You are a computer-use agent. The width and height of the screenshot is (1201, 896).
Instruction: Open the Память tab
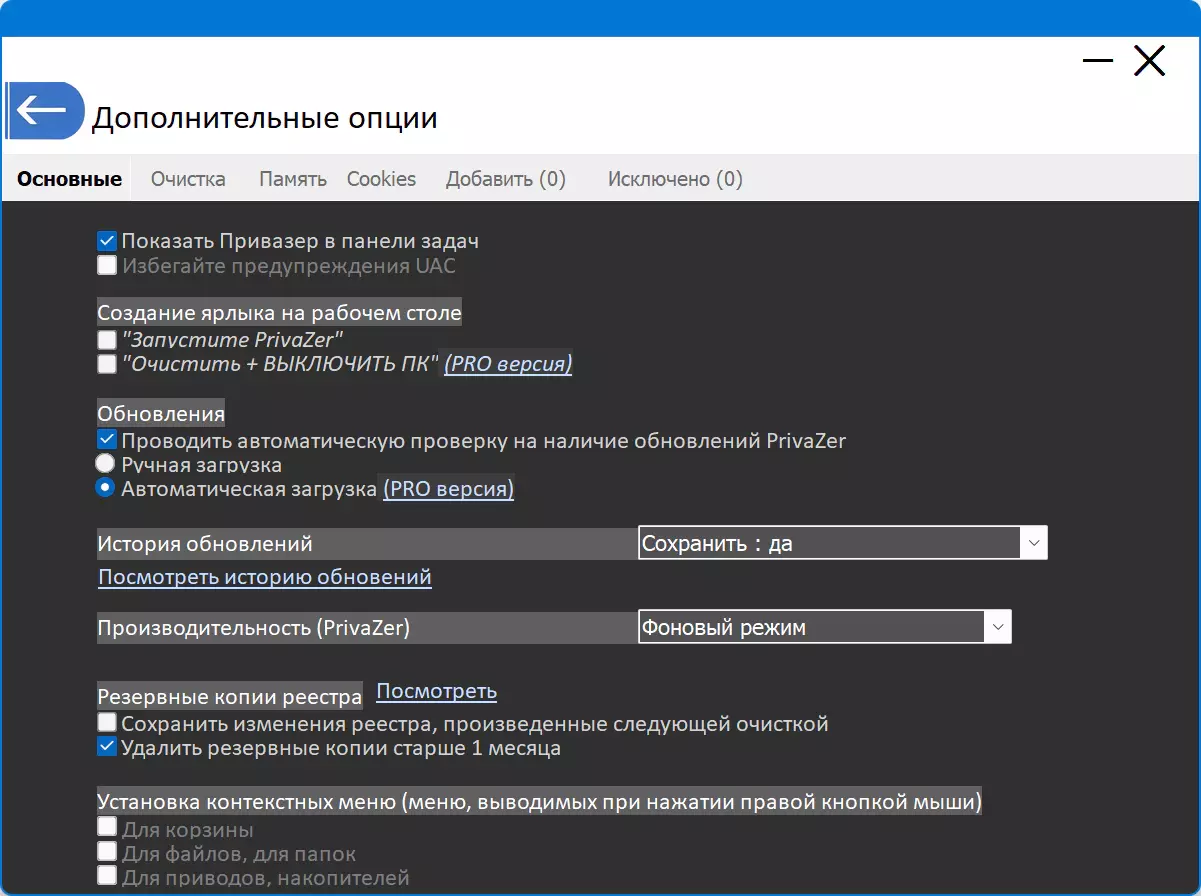[x=293, y=180]
